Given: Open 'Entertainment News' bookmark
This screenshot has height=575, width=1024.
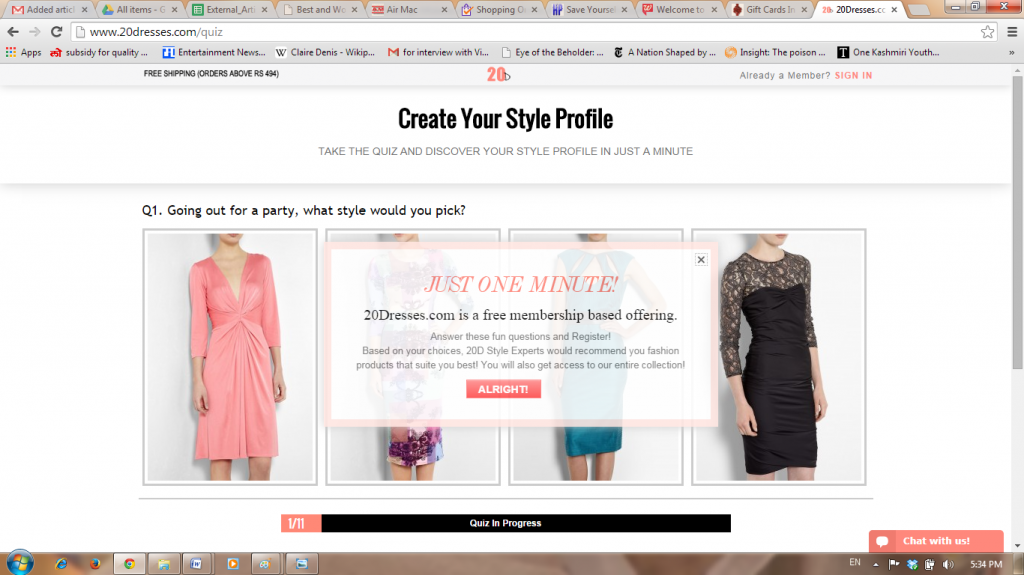Looking at the screenshot, I should [x=214, y=52].
